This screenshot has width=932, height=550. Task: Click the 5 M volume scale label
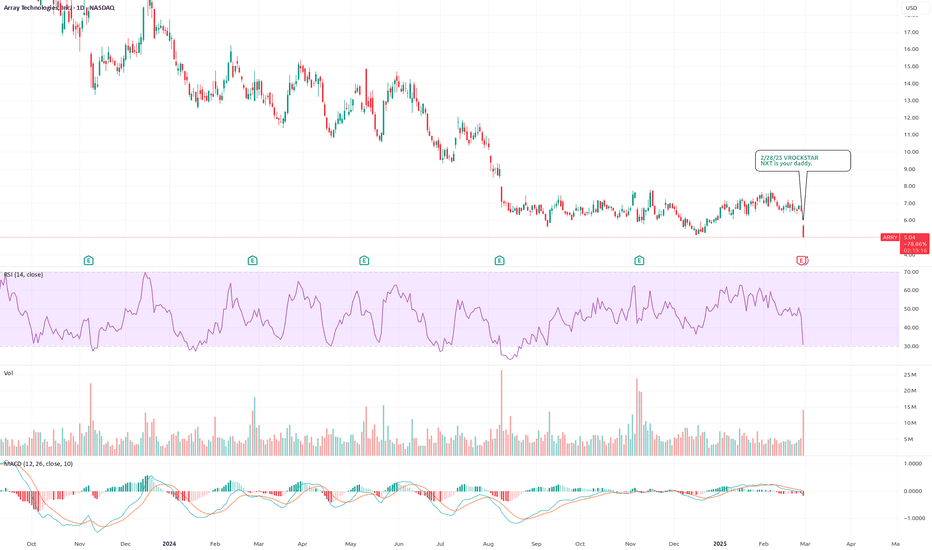coord(909,439)
